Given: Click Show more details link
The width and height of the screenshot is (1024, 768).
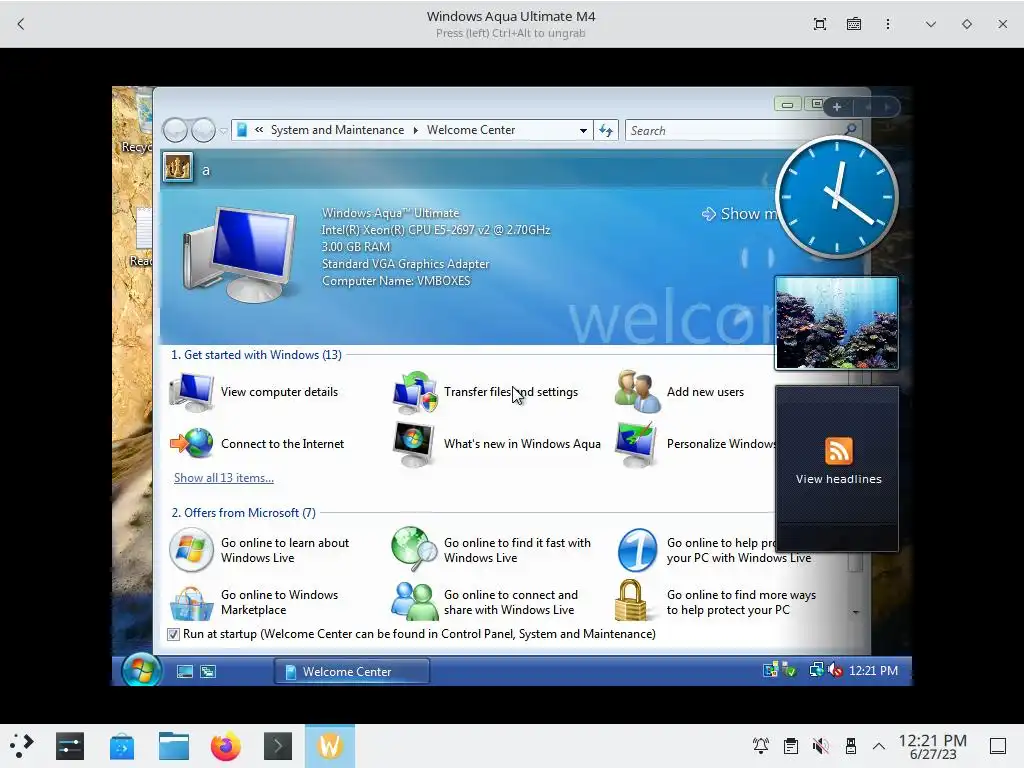Looking at the screenshot, I should click(739, 214).
